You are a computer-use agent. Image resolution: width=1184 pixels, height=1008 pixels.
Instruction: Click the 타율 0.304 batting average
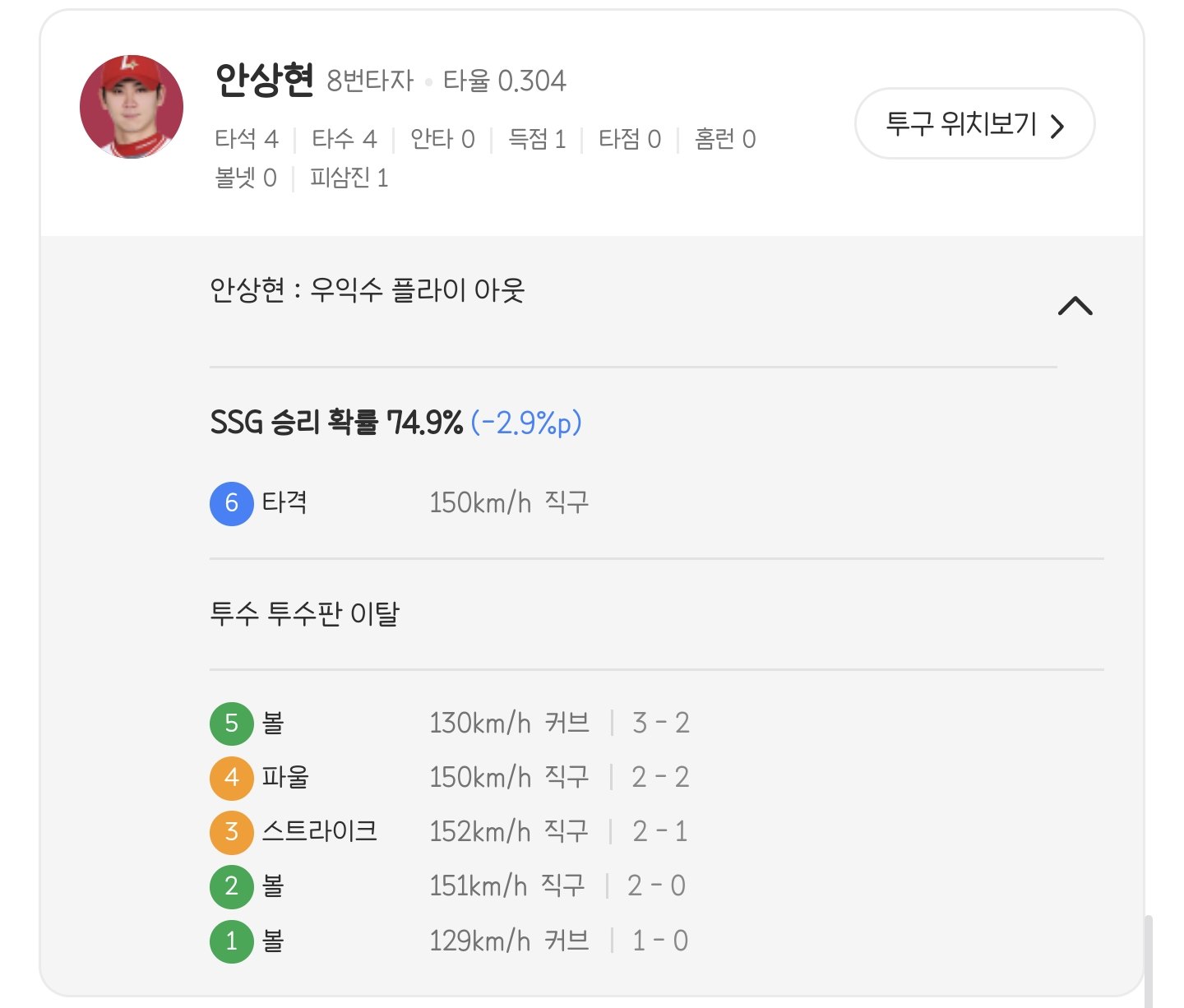point(504,81)
